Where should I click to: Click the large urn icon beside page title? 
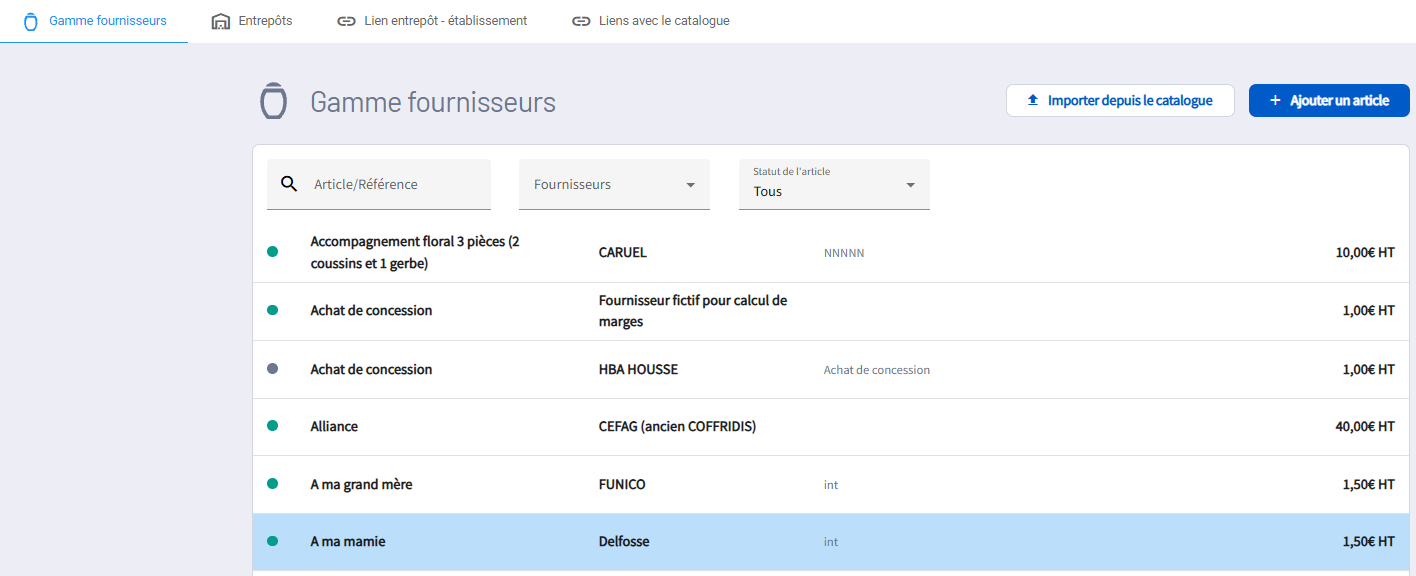click(273, 102)
